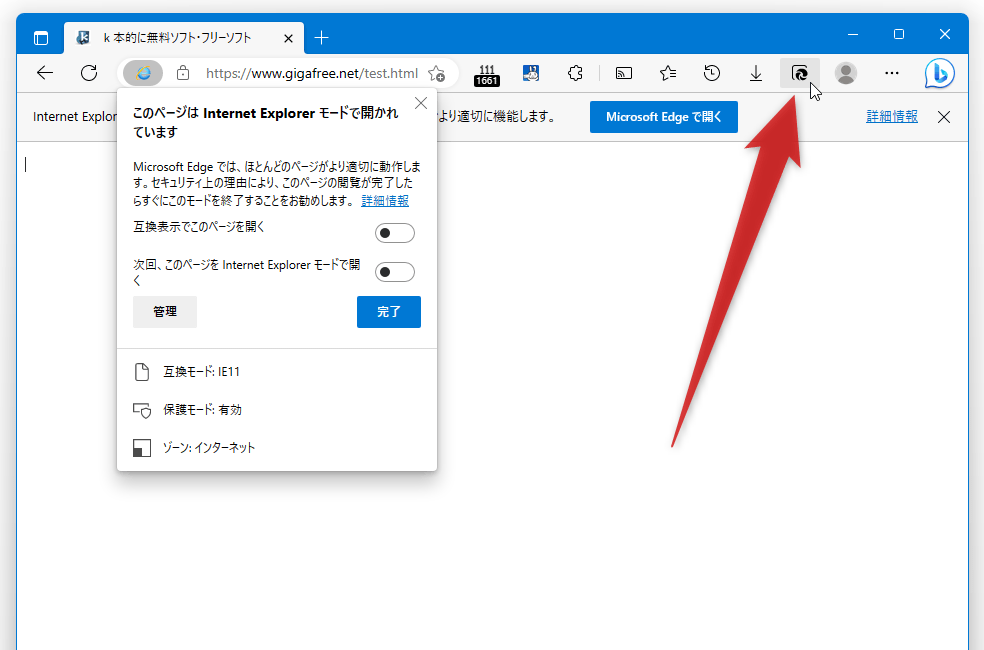Screen dimensions: 984x650
Task: Open the 111 1661 counter extension
Action: [x=487, y=75]
